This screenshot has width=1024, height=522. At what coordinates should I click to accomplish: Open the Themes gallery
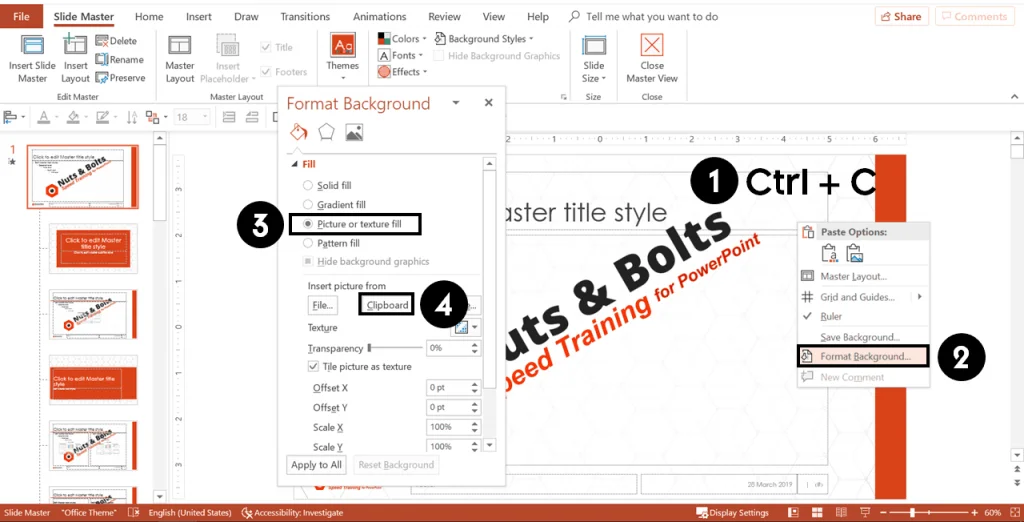pyautogui.click(x=343, y=57)
